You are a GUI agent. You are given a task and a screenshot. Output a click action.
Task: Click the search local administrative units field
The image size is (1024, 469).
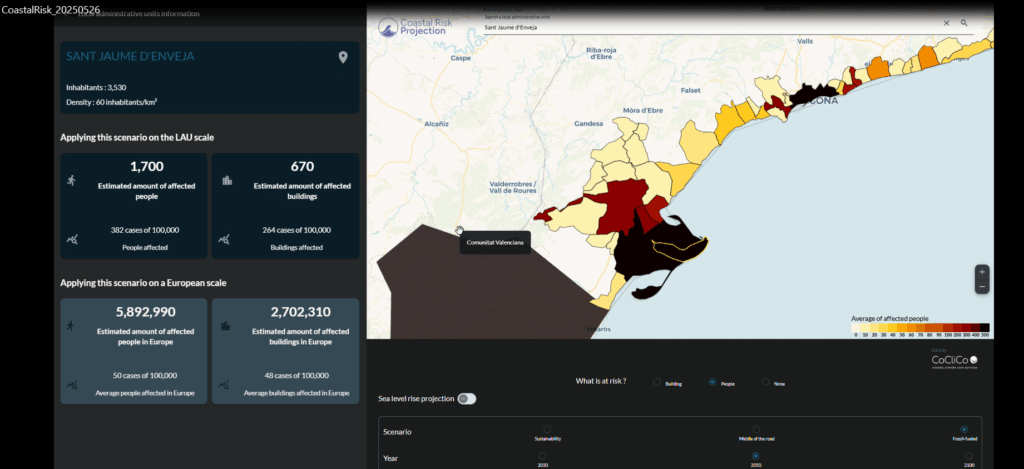pyautogui.click(x=710, y=27)
